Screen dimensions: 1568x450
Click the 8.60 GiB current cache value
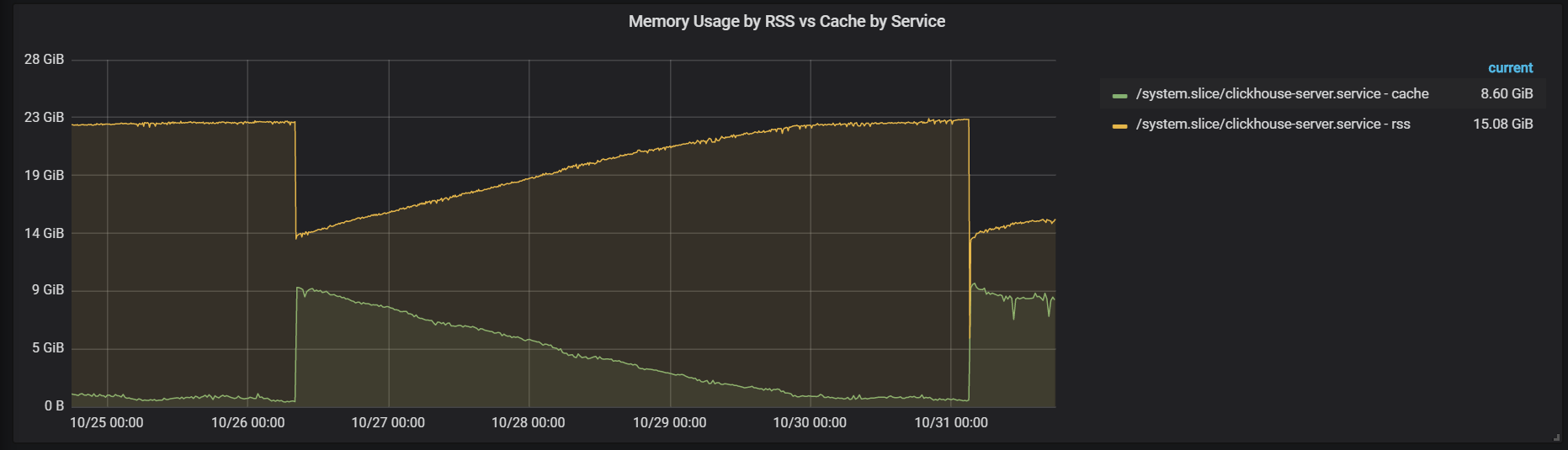click(1507, 93)
